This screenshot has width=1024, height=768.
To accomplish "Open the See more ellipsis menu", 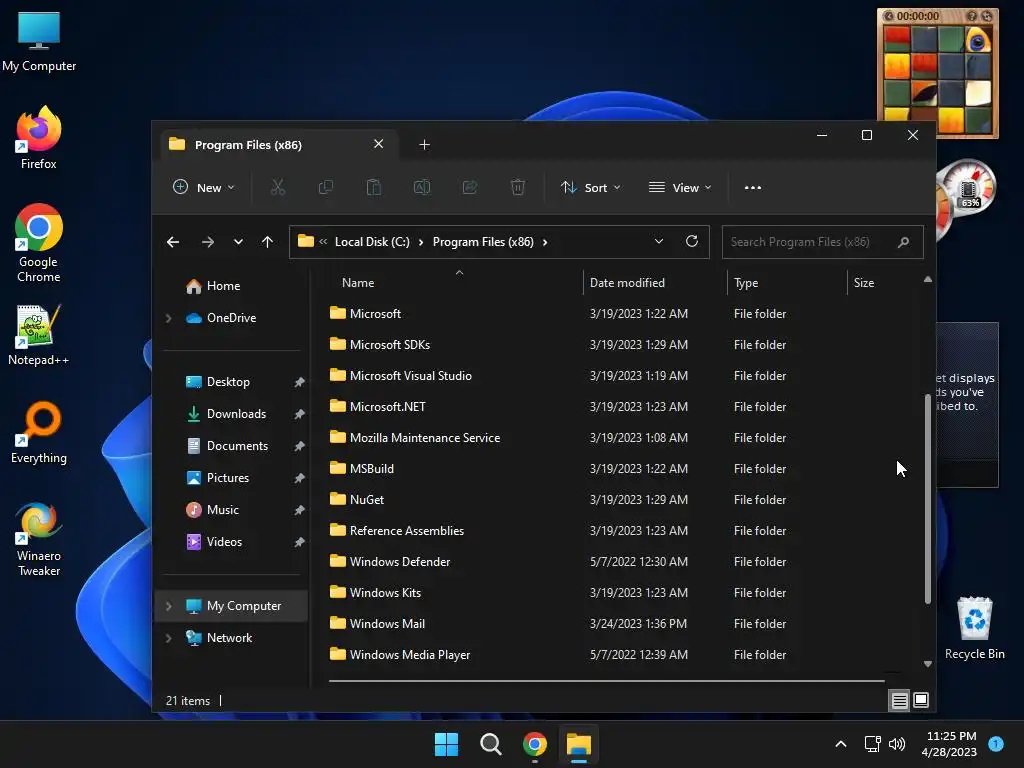I will point(752,187).
